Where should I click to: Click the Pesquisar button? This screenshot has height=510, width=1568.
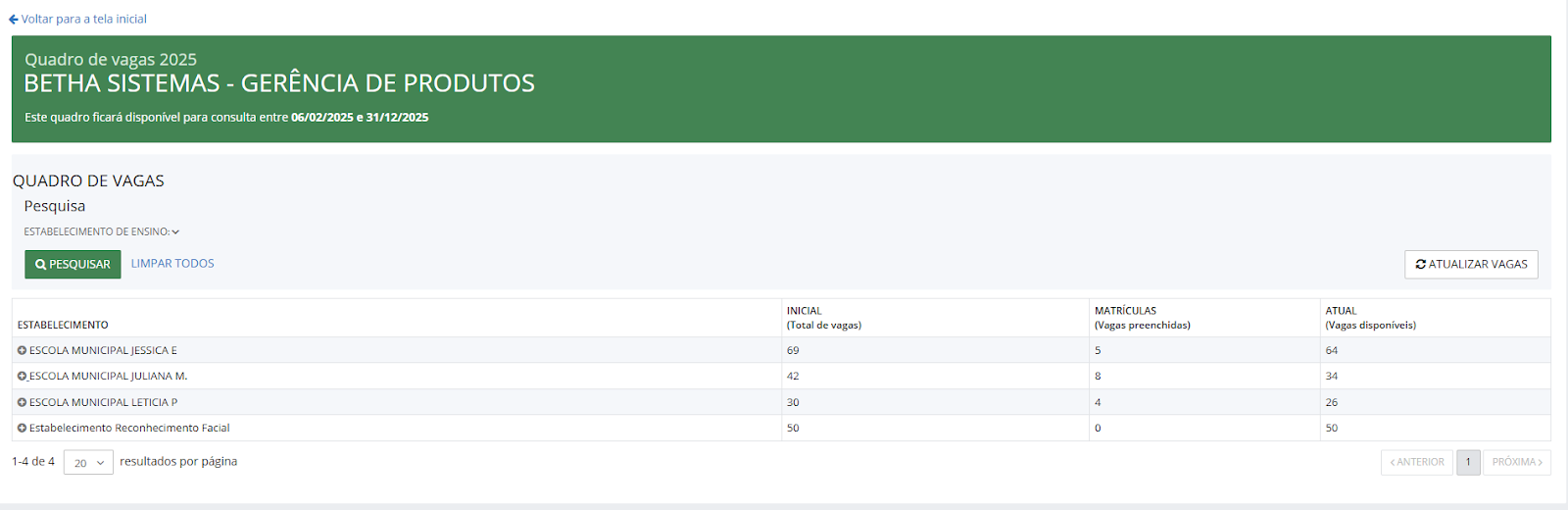[73, 265]
